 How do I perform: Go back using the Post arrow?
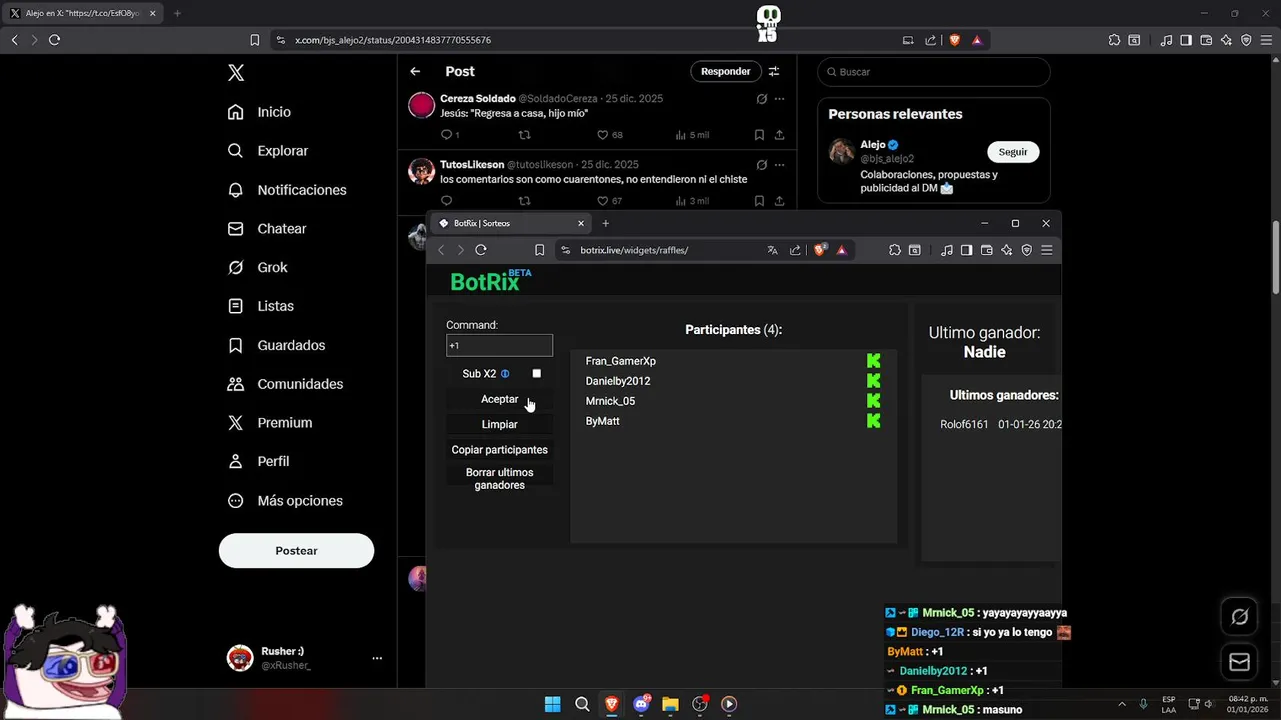(x=415, y=71)
